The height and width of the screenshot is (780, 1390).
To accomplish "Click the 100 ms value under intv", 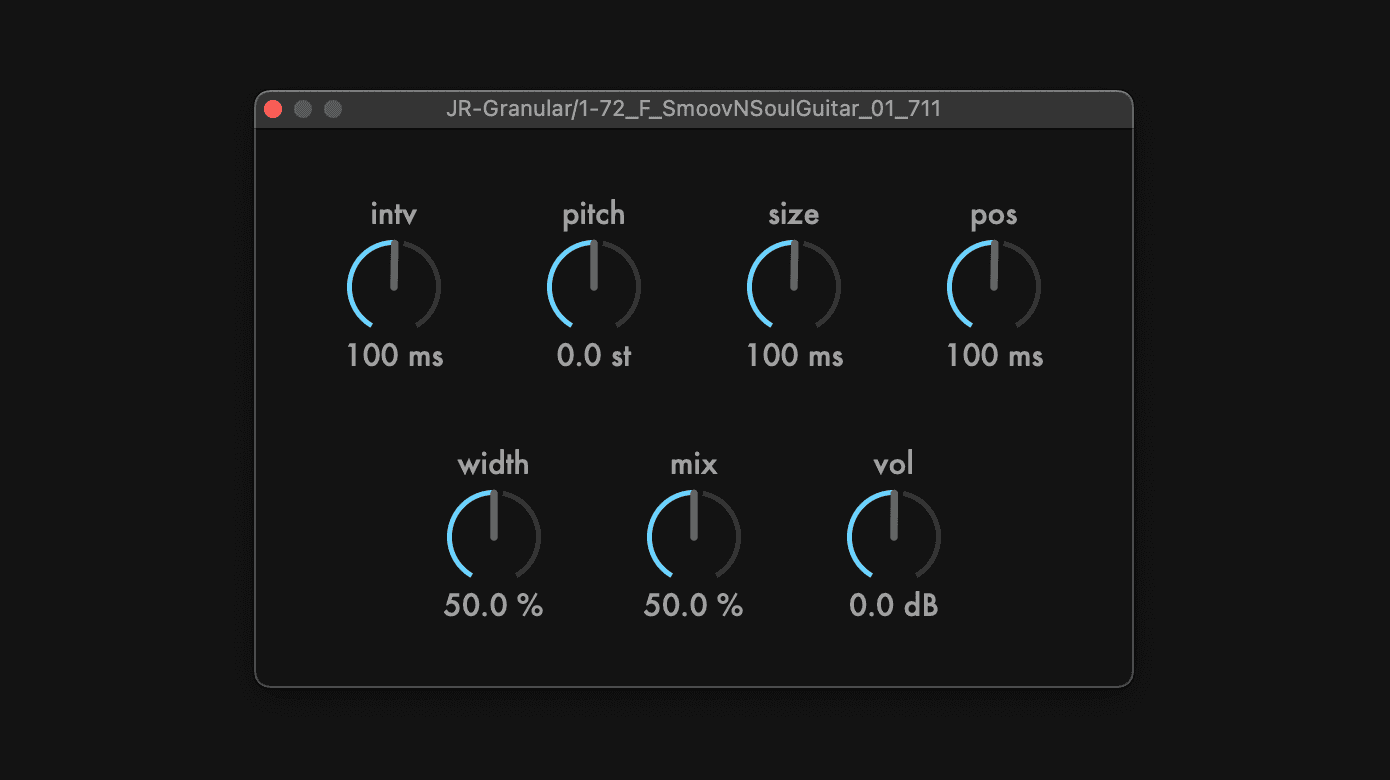I will (x=394, y=356).
